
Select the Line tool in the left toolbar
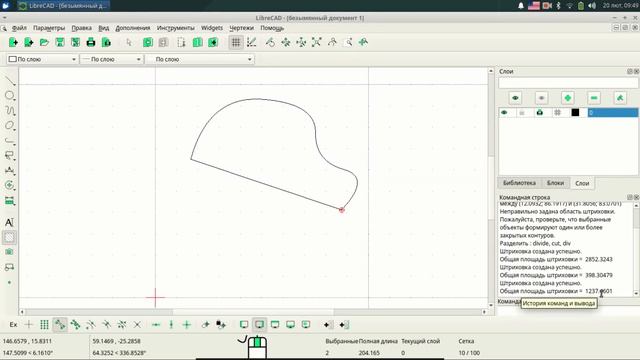9,80
